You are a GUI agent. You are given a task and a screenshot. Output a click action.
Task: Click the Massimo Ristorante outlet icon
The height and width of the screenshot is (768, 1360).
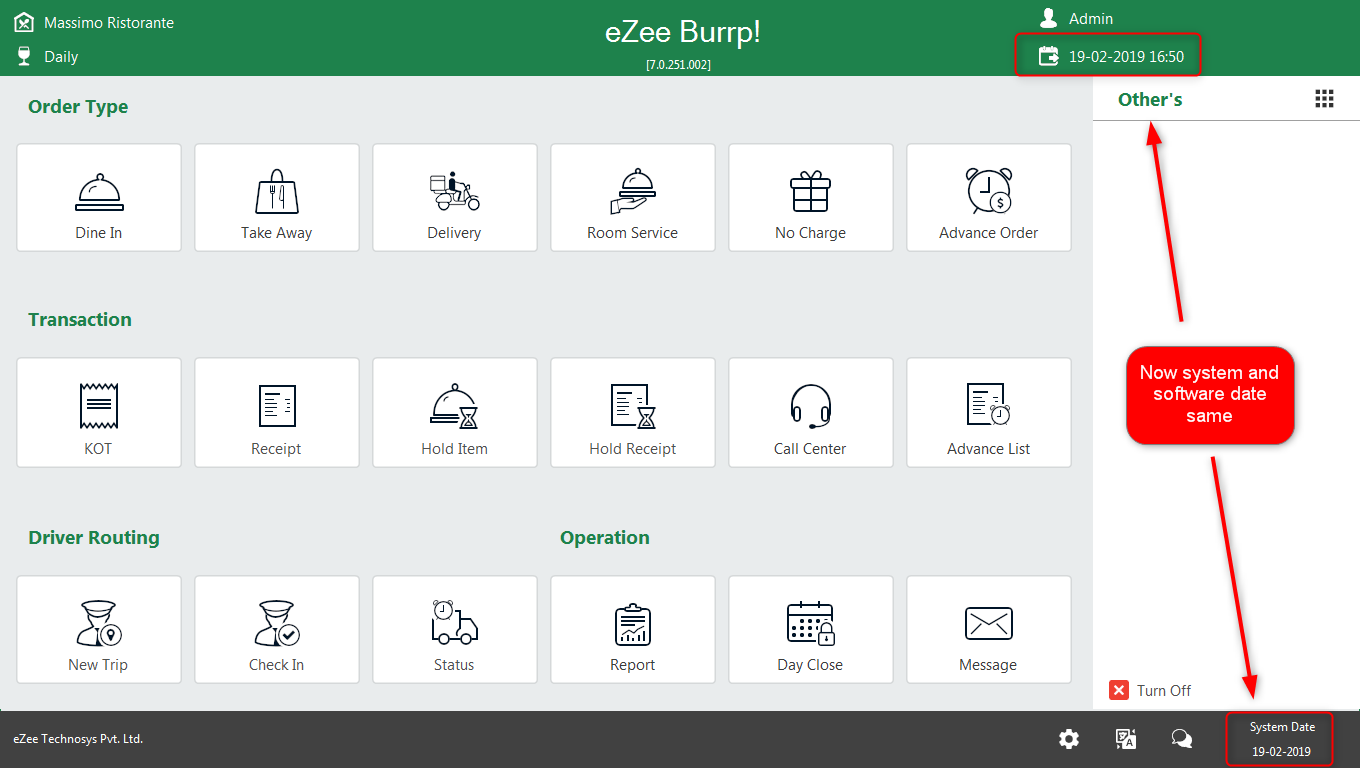[24, 22]
